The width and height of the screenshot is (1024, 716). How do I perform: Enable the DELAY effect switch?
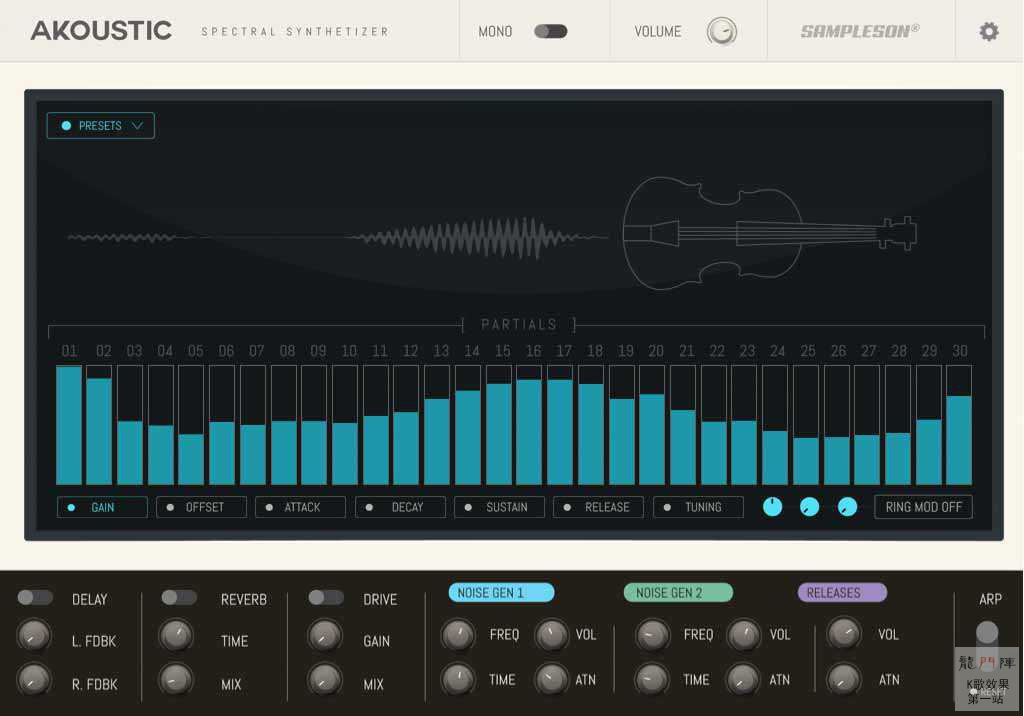[35, 597]
